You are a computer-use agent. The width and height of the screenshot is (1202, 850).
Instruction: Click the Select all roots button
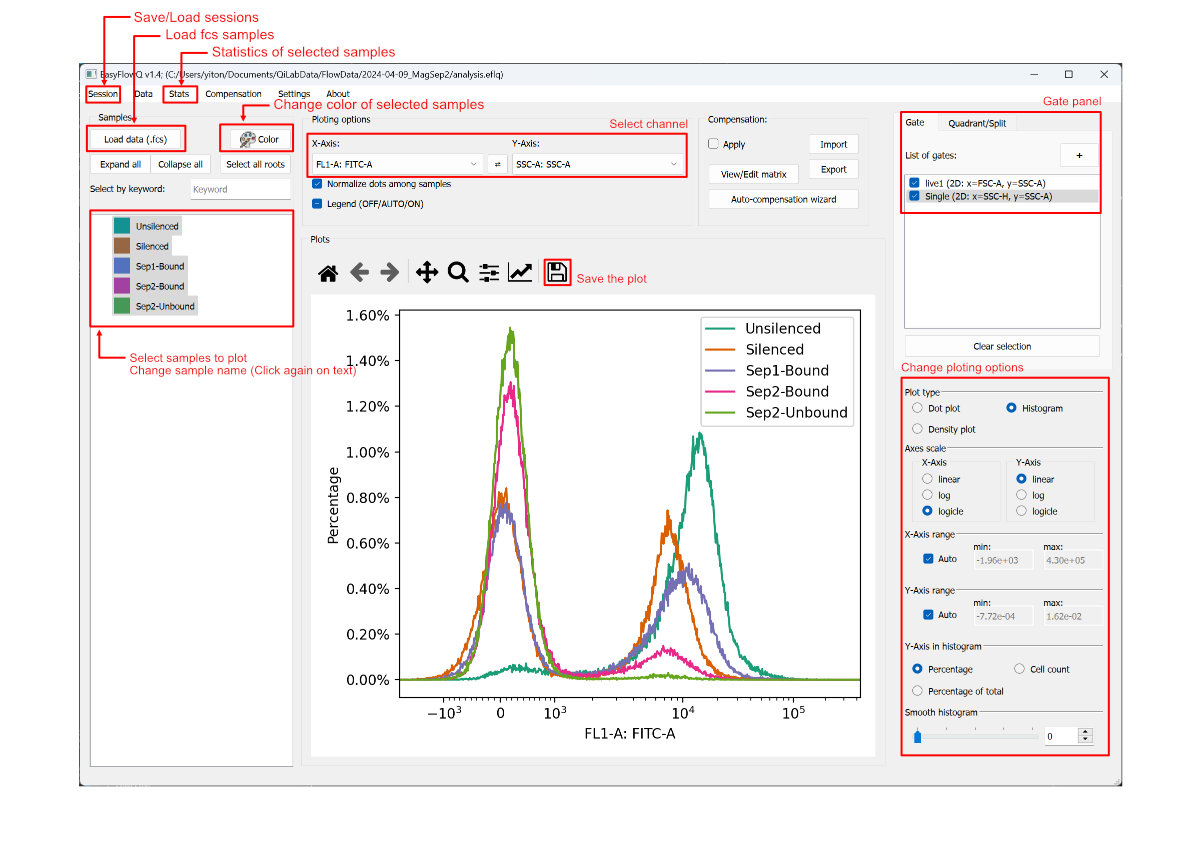click(256, 165)
